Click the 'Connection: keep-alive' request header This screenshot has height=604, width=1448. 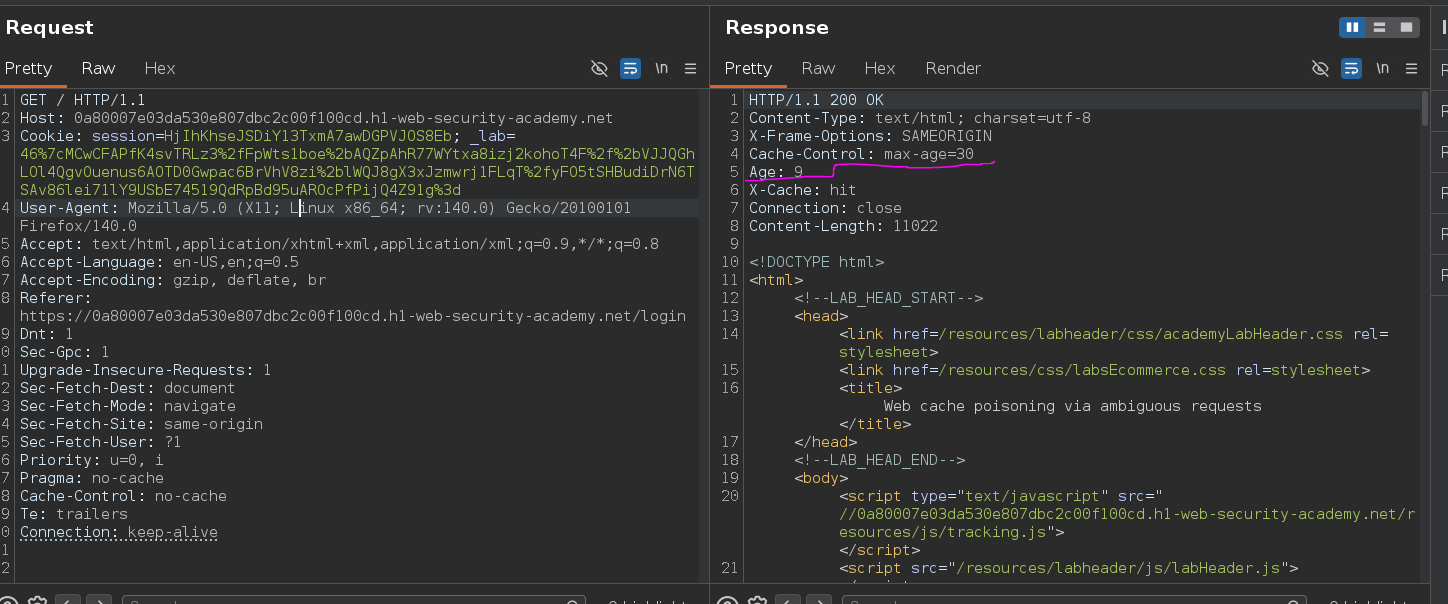tap(119, 532)
